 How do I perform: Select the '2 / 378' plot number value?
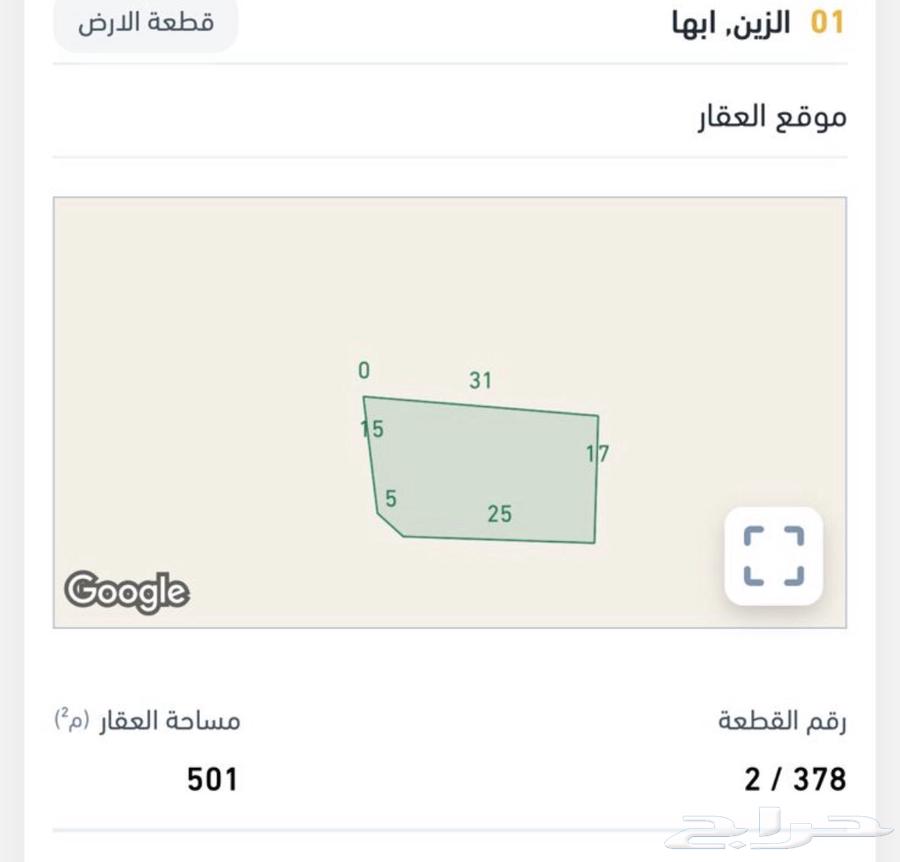[x=795, y=779]
